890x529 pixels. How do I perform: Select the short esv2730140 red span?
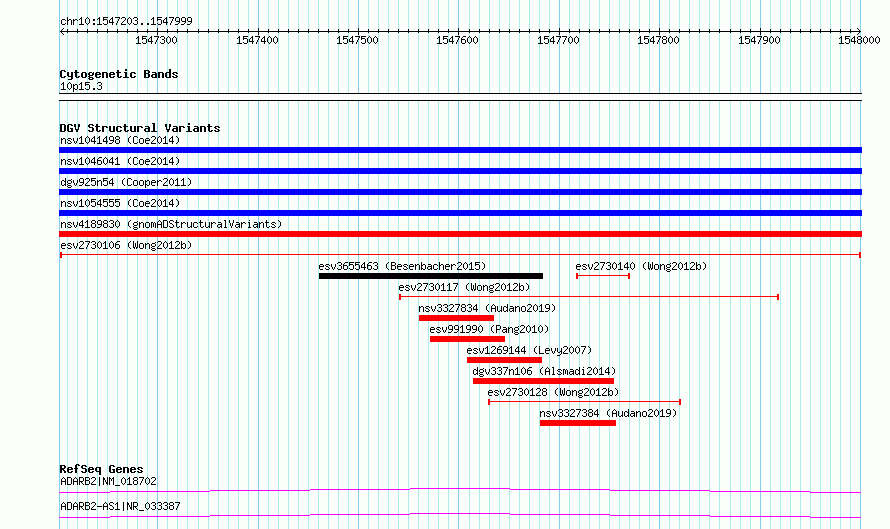(603, 276)
